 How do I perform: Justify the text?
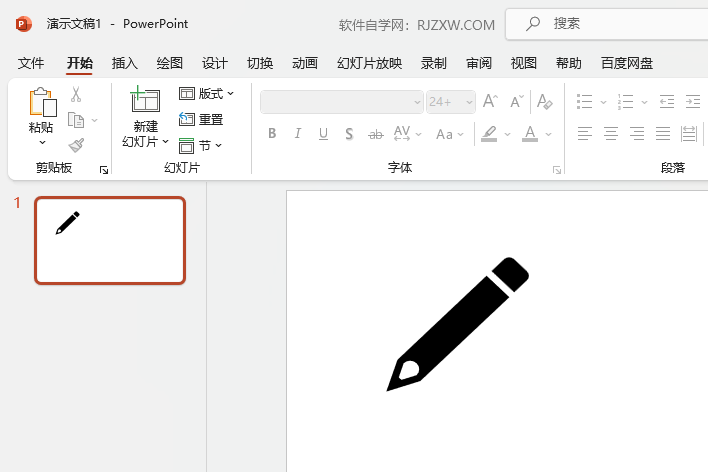point(663,134)
